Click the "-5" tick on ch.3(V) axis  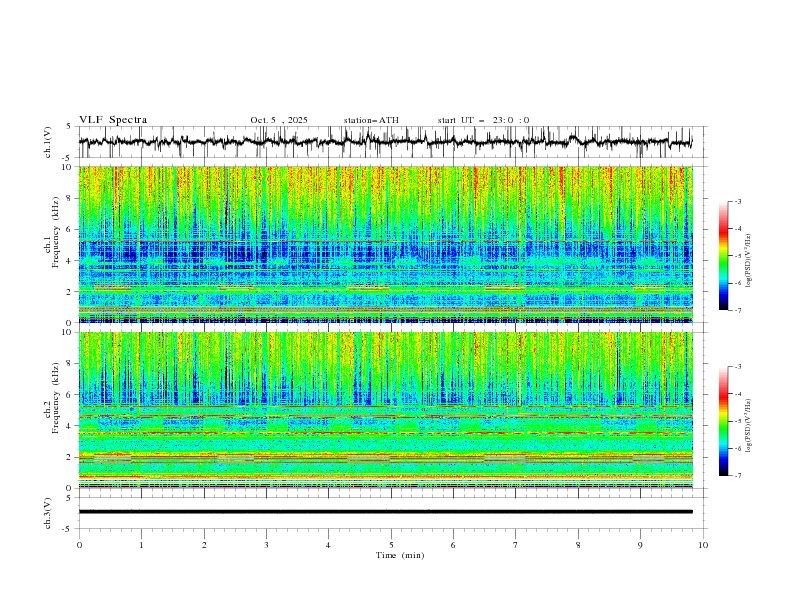[x=68, y=529]
